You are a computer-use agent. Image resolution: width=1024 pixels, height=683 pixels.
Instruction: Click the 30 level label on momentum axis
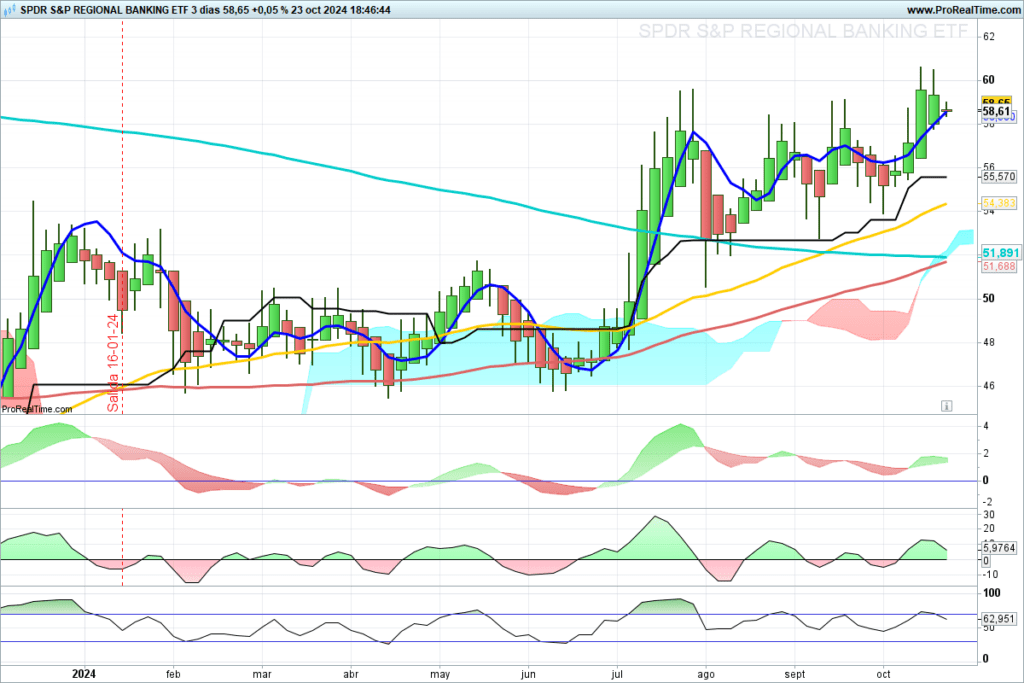pos(989,515)
